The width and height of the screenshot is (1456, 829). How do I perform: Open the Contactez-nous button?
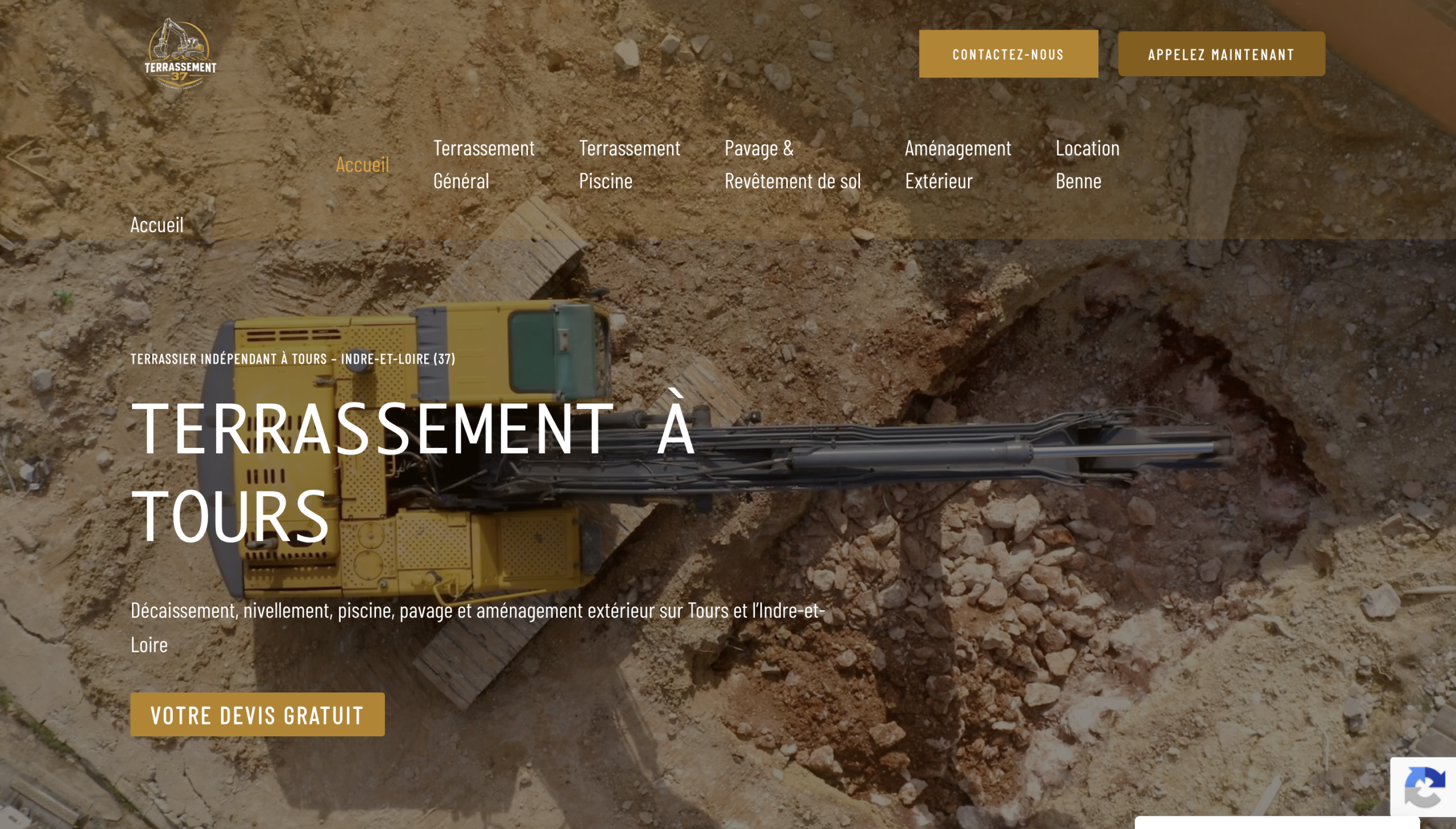coord(1008,54)
